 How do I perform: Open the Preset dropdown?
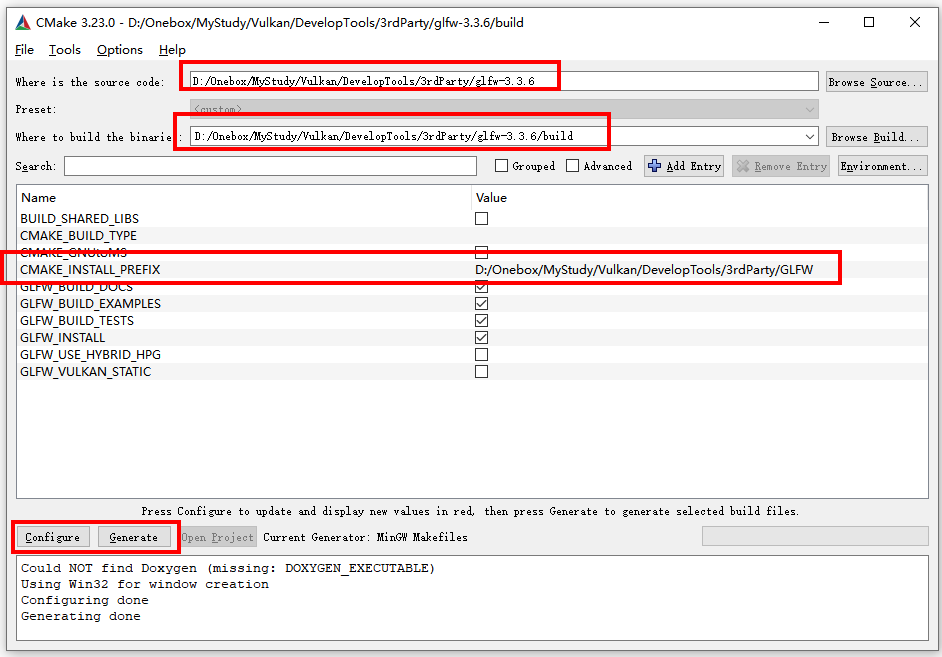point(504,109)
